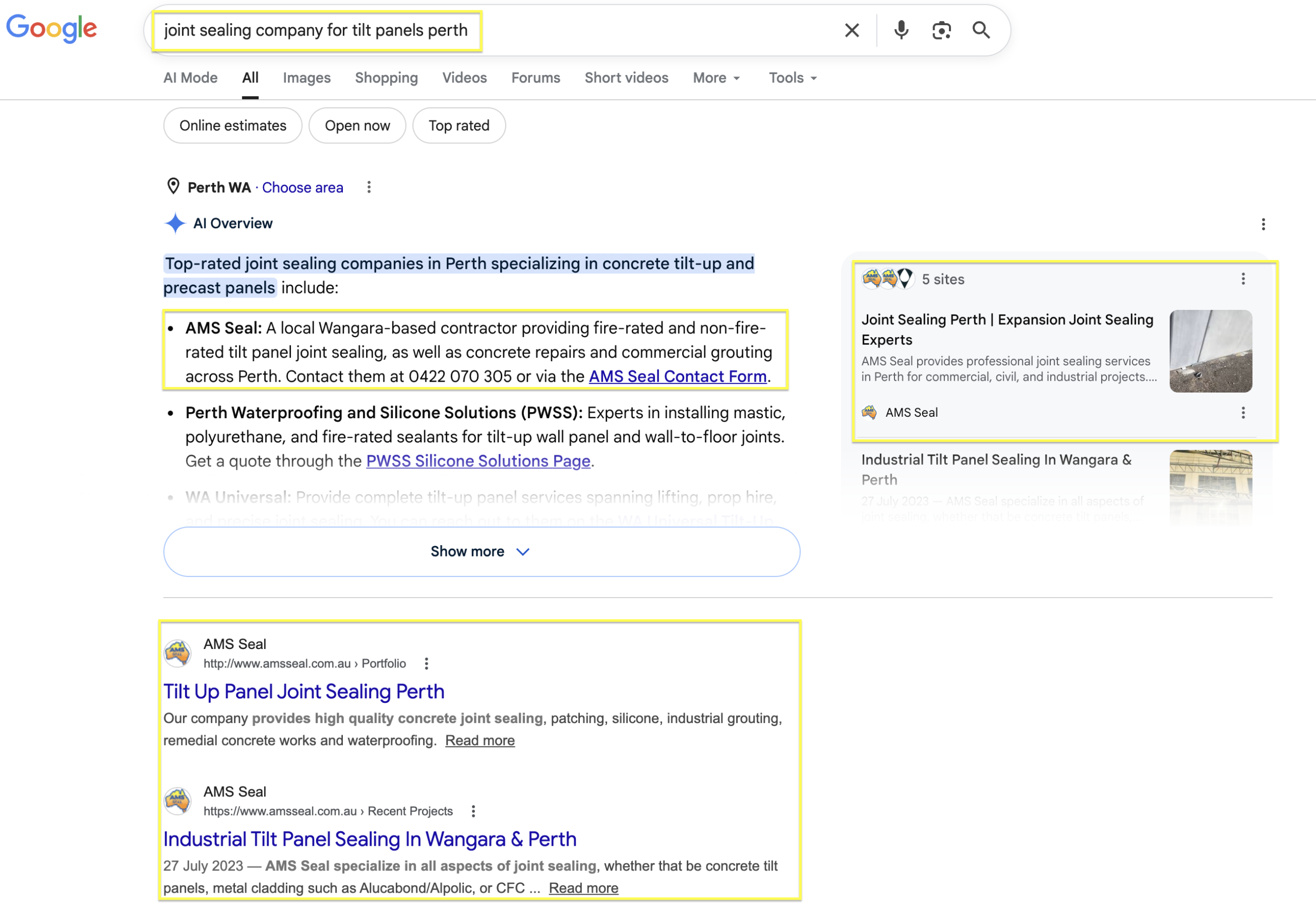Viewport: 1316px width, 909px height.
Task: Open Industrial Tilt Panel Sealing sidebar card
Action: point(996,469)
